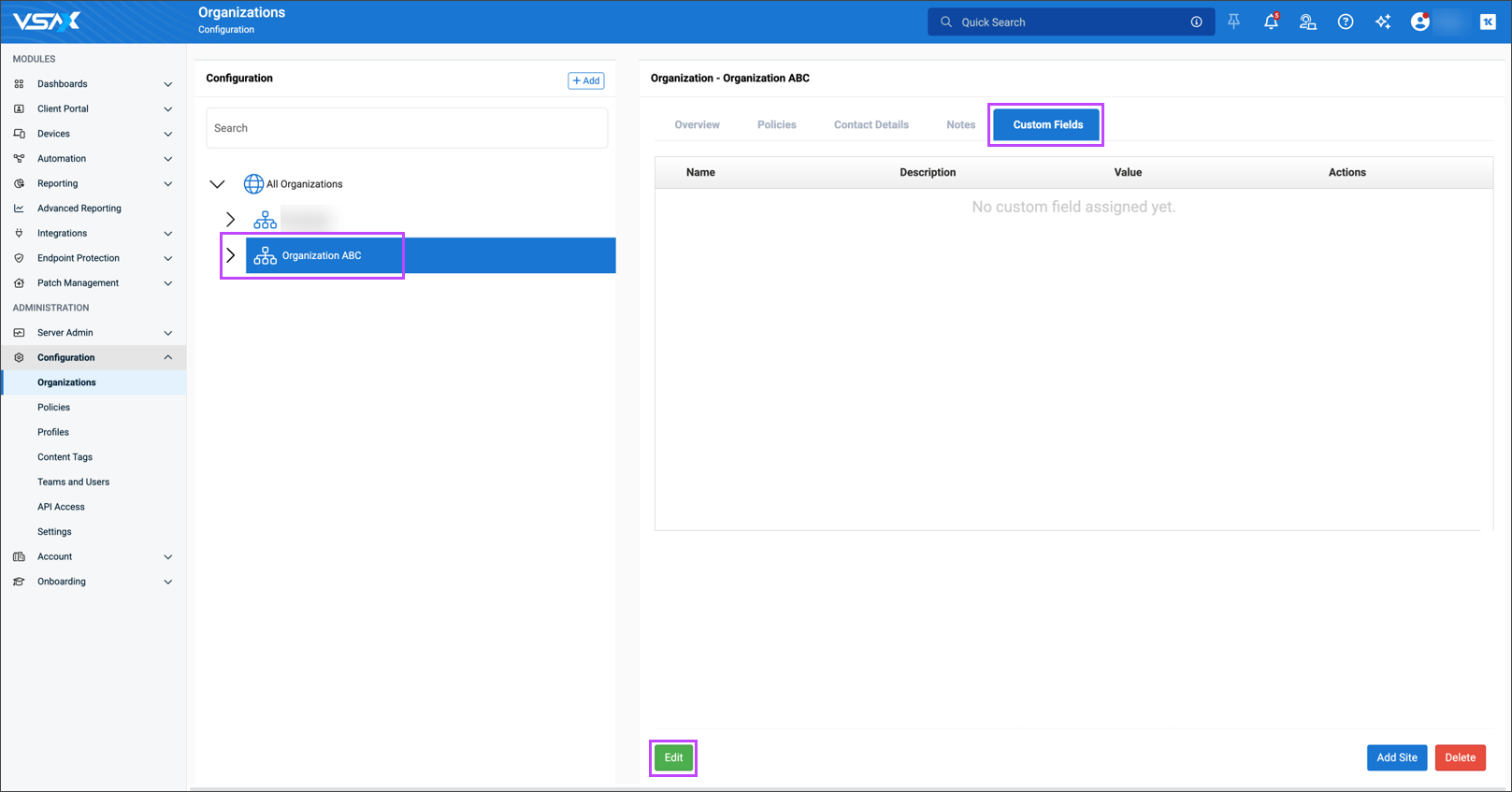
Task: Click the pin icon in header
Action: [x=1233, y=22]
